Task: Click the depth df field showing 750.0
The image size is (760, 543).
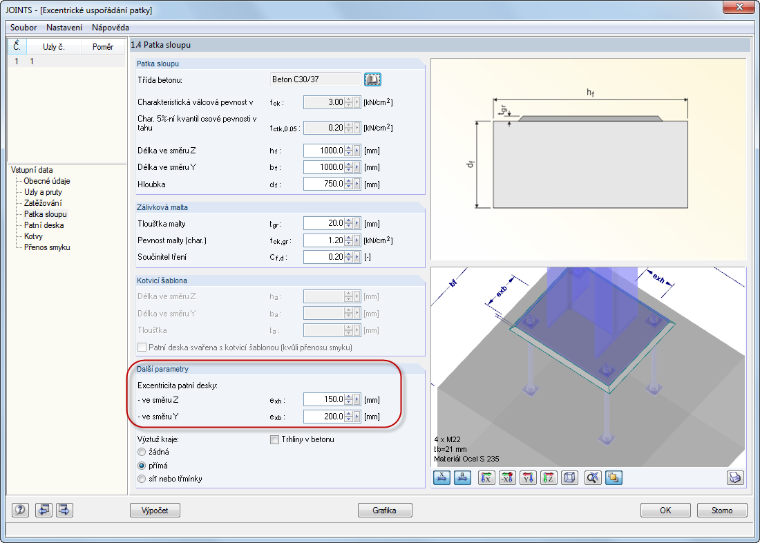Action: (324, 184)
